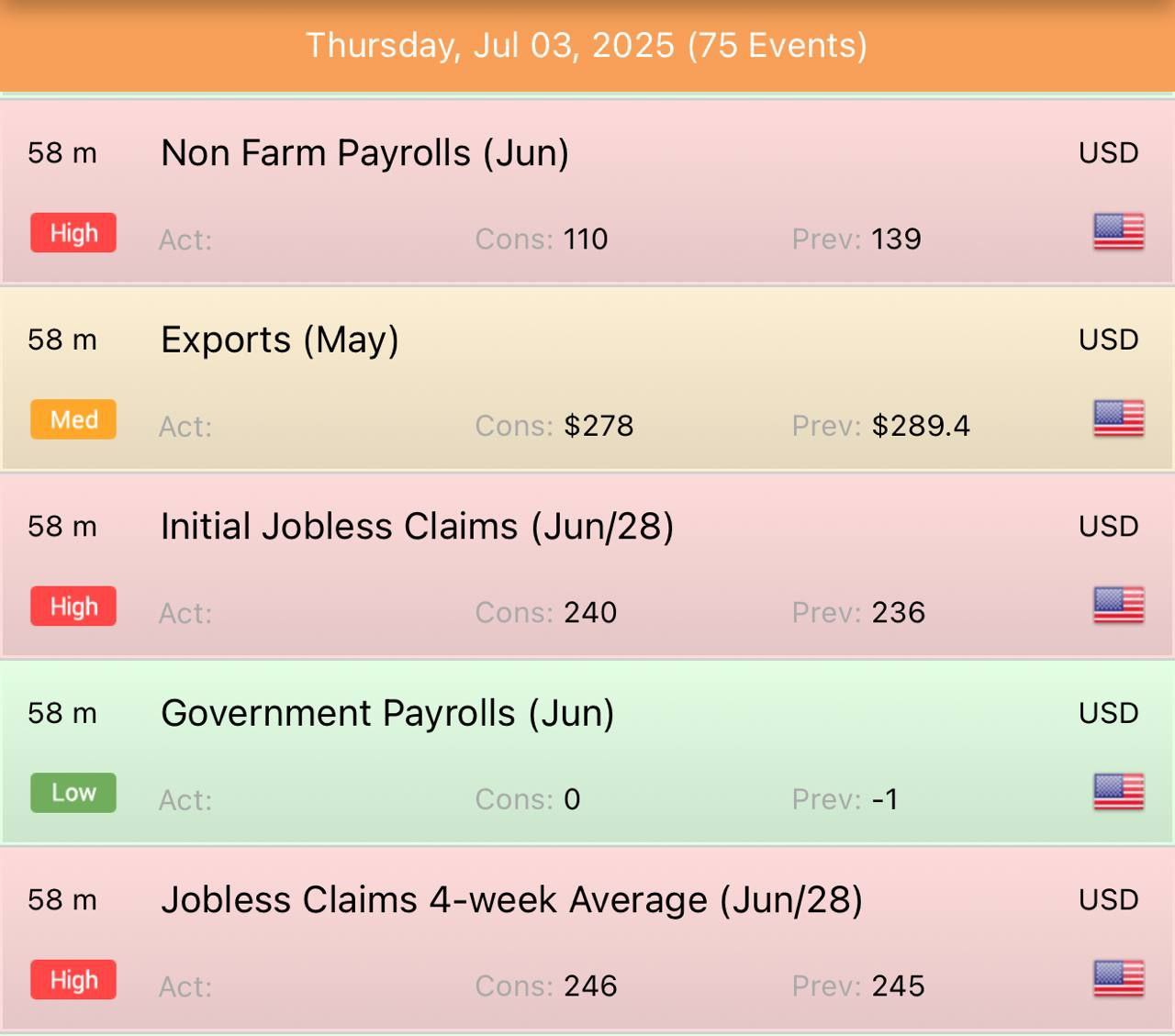
Task: Select the Med impact badge on Exports
Action: (73, 419)
